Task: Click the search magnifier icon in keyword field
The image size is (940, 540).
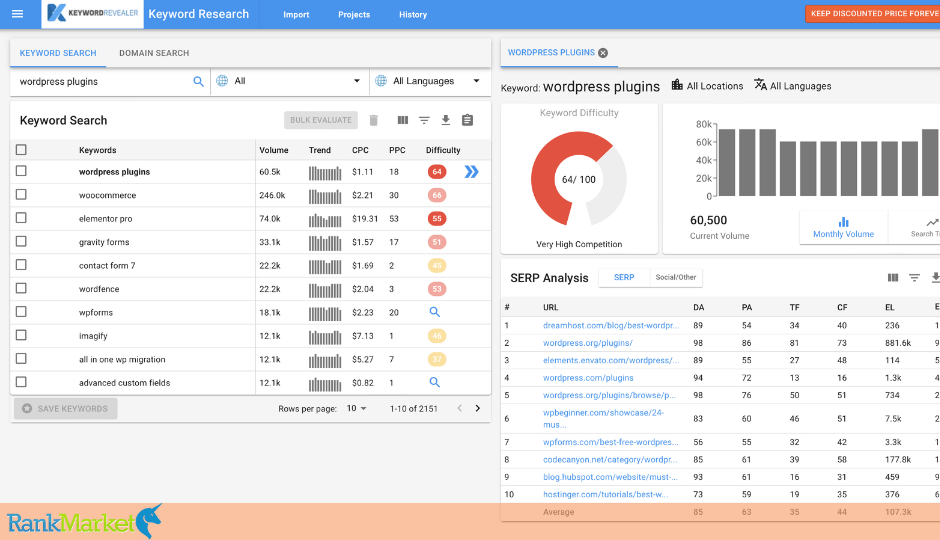Action: pyautogui.click(x=198, y=82)
